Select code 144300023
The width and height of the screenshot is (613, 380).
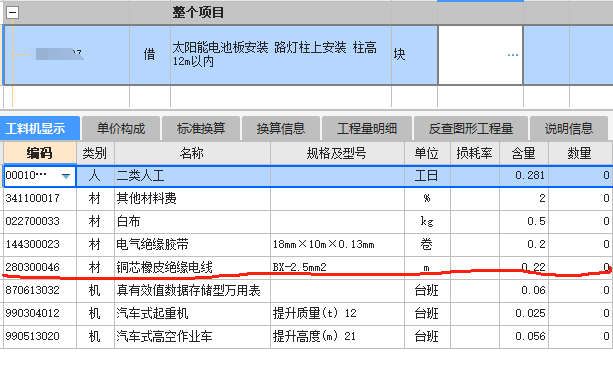pyautogui.click(x=39, y=245)
